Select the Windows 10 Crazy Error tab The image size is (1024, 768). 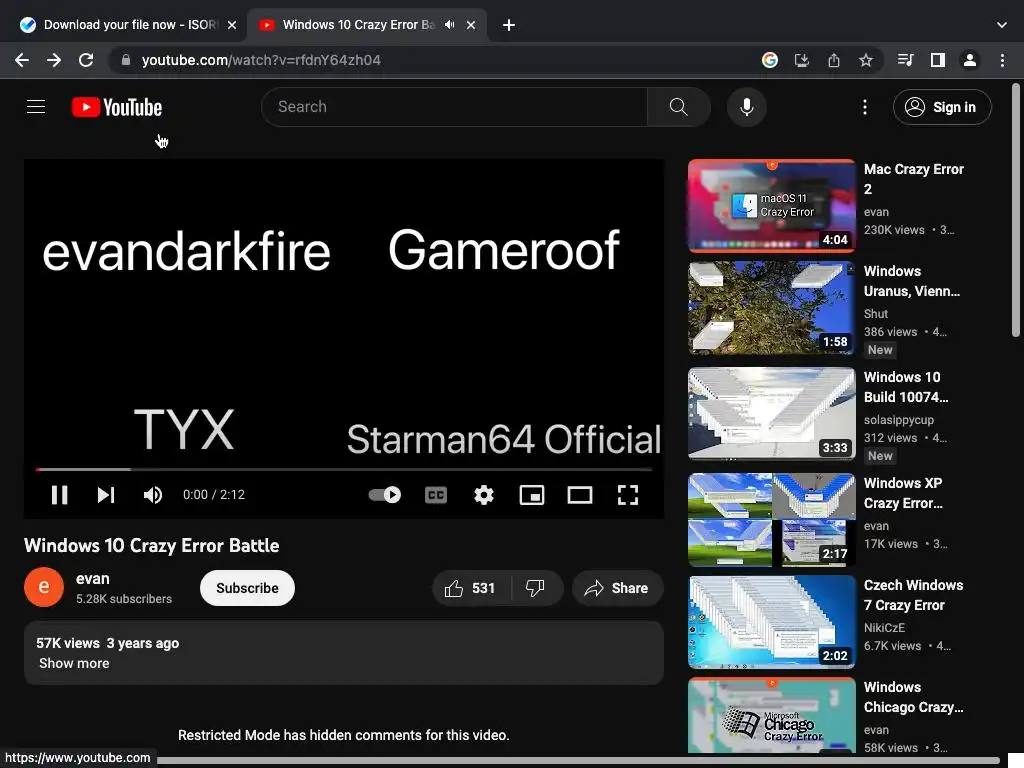(x=358, y=25)
